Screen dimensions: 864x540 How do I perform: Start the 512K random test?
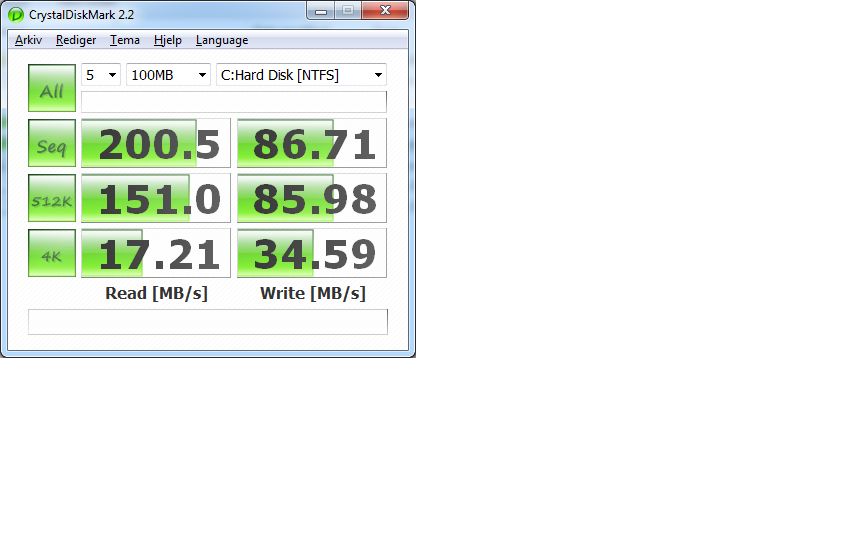click(x=52, y=198)
